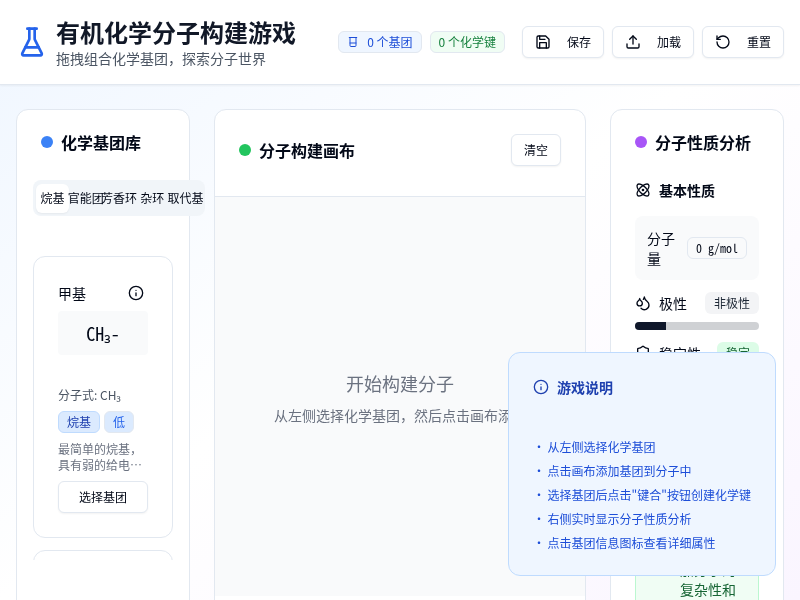The image size is (800, 600).
Task: Click 选择基团 on the 甲基 card
Action: pos(103,497)
